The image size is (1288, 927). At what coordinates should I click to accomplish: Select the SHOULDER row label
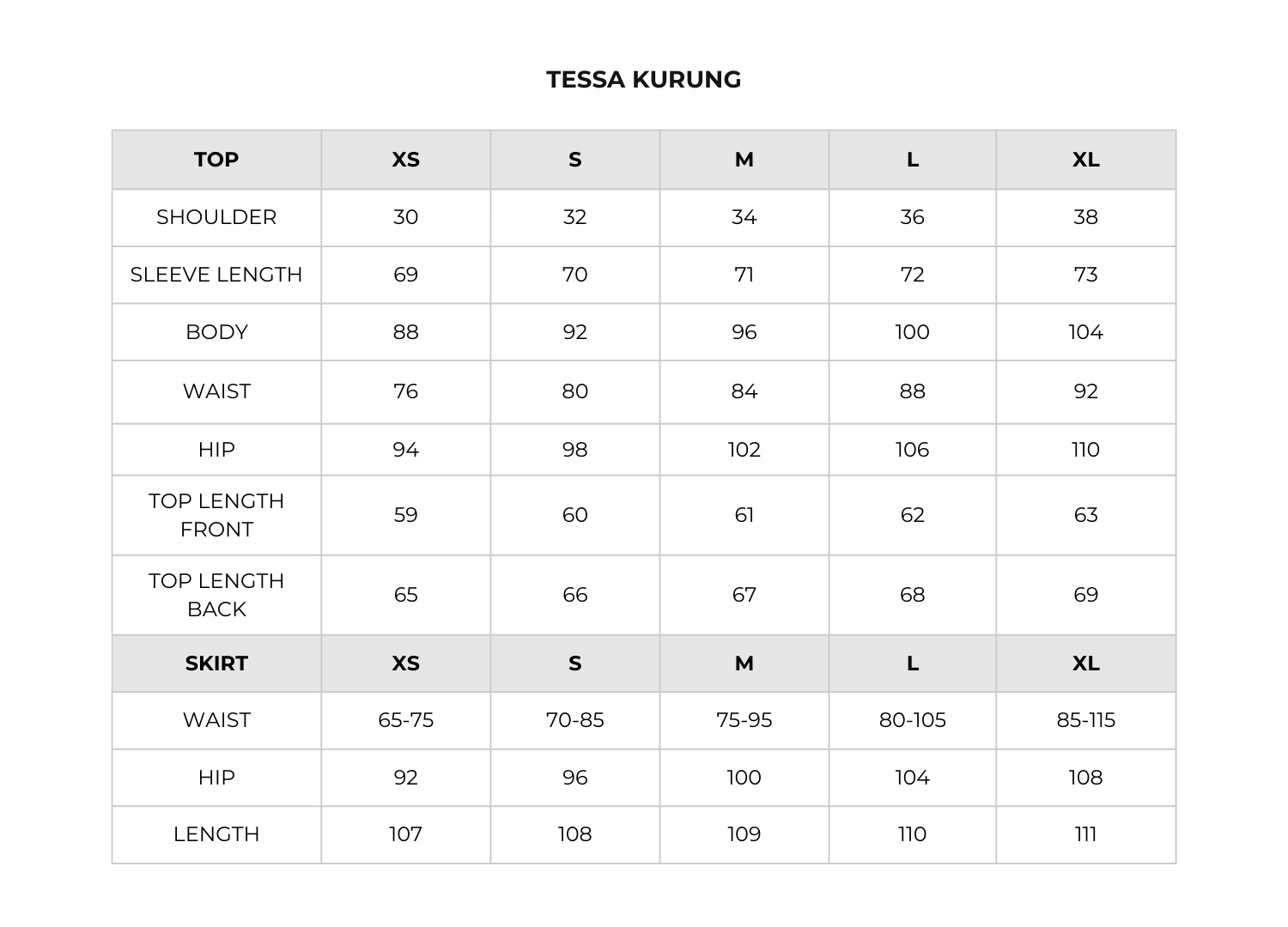[x=216, y=217]
